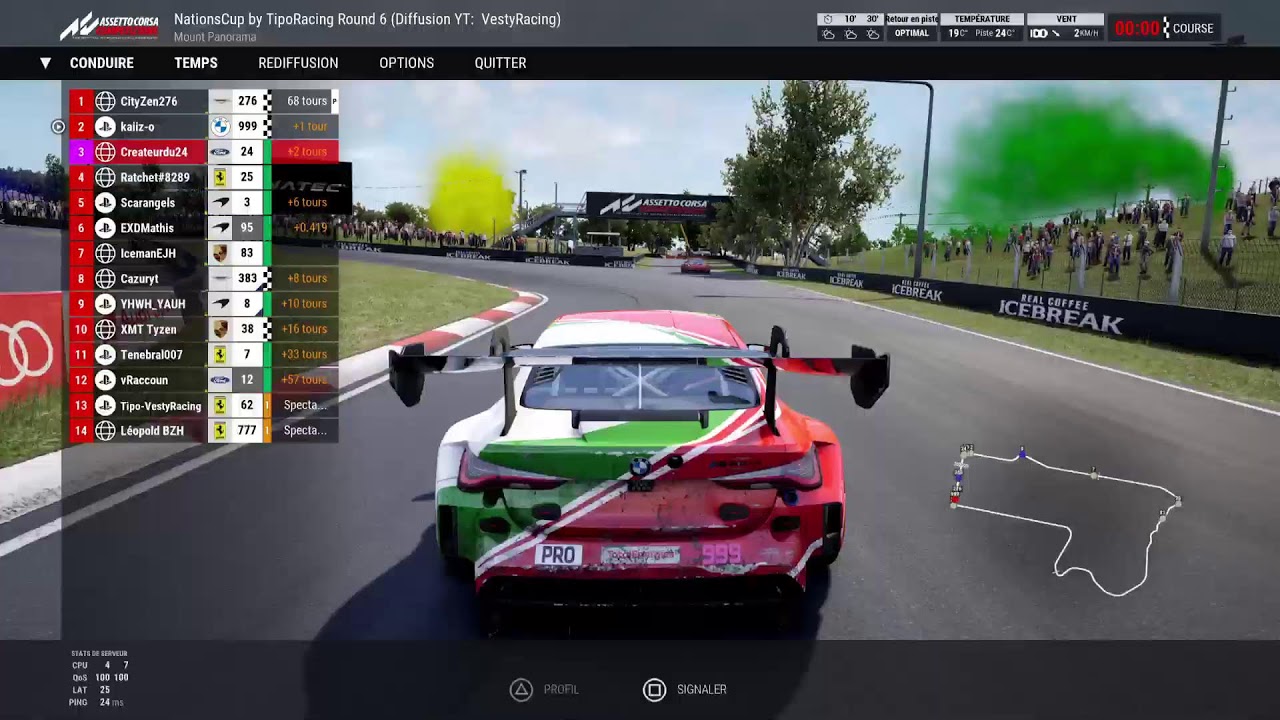The height and width of the screenshot is (720, 1280).
Task: Click the PlayStation icon beside Scarangels
Action: pos(105,203)
